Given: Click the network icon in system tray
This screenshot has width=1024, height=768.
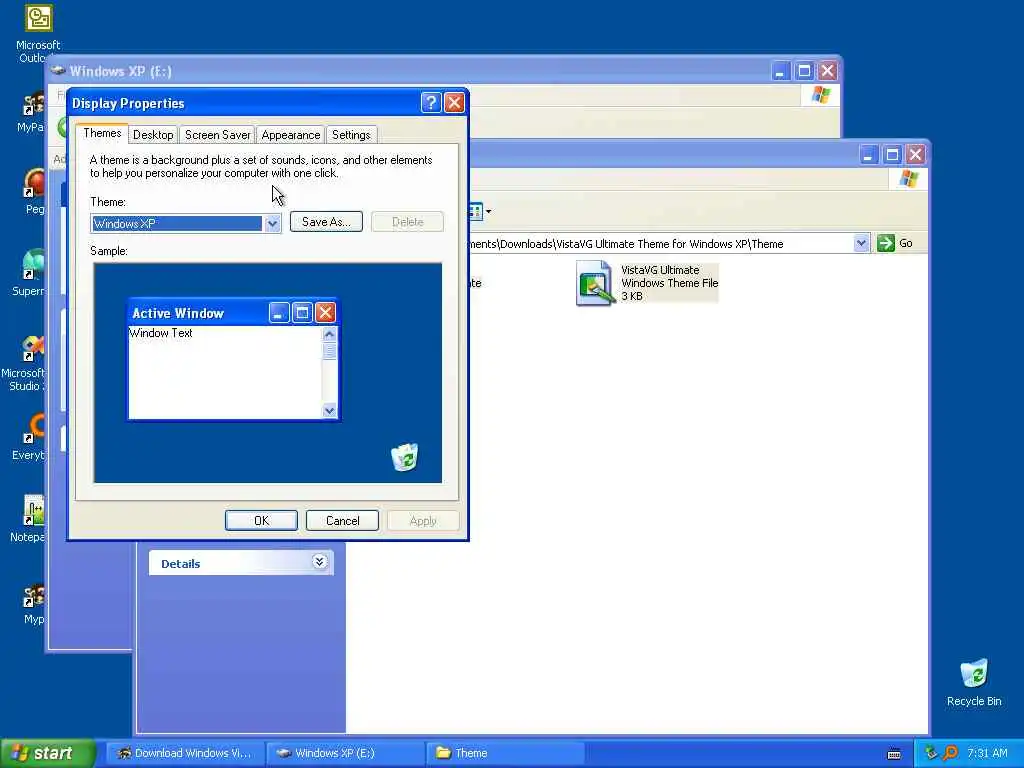Looking at the screenshot, I should pyautogui.click(x=930, y=753).
